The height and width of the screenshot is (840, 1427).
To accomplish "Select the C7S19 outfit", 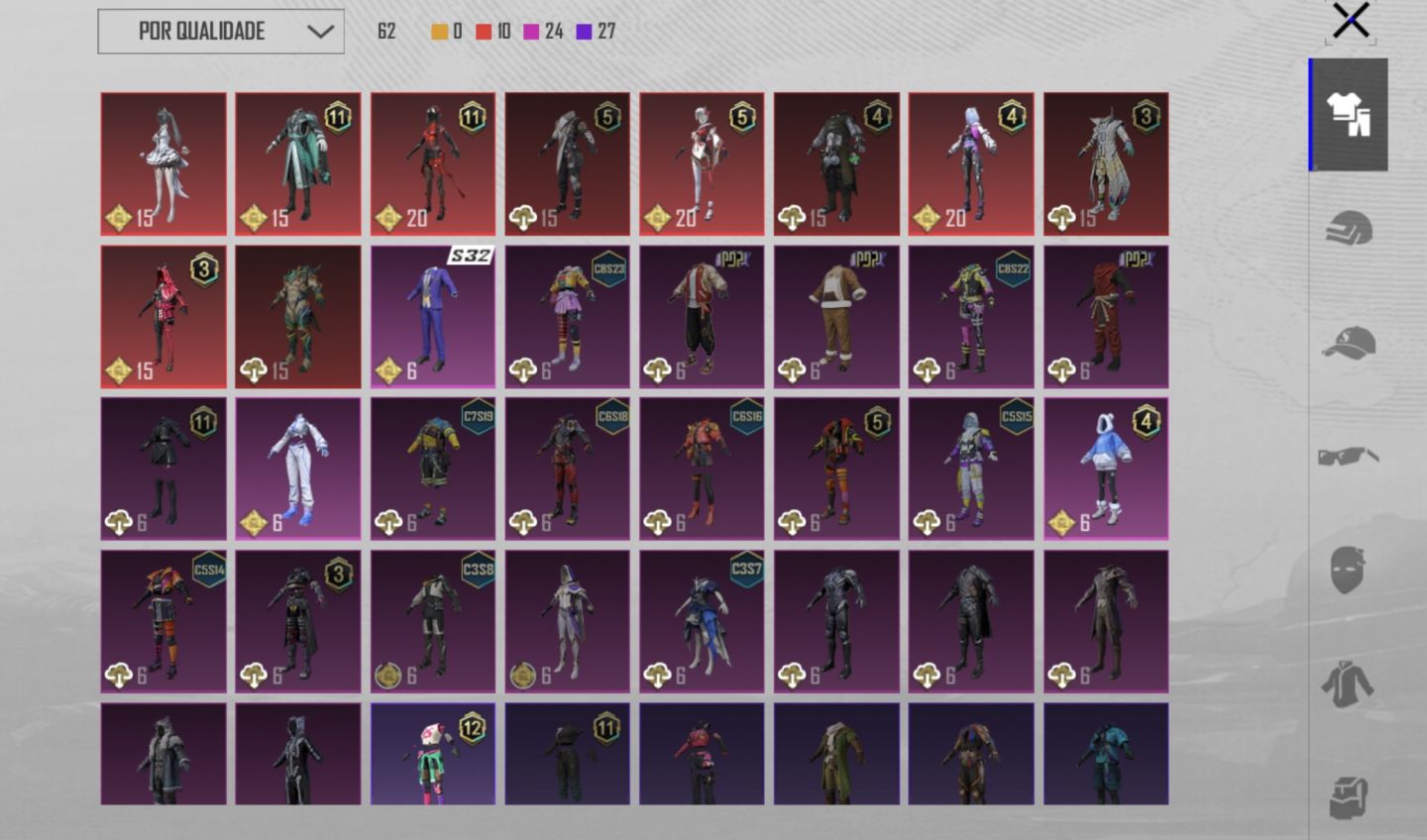I will (x=433, y=470).
